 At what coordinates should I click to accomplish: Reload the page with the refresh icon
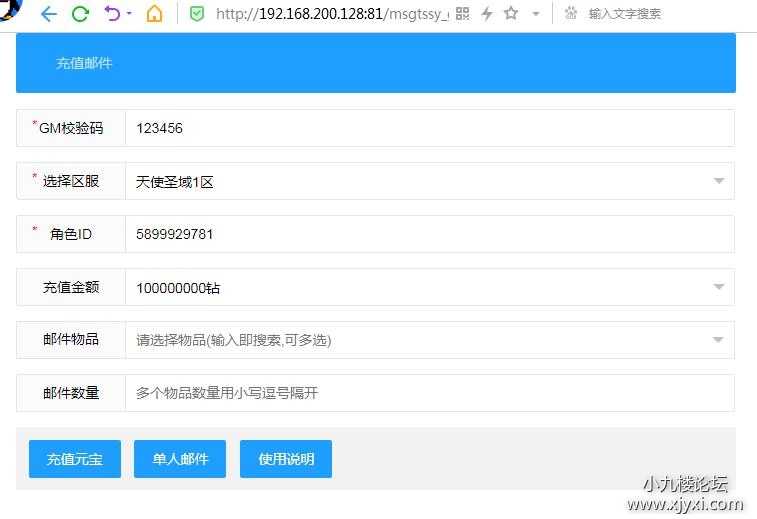click(80, 14)
